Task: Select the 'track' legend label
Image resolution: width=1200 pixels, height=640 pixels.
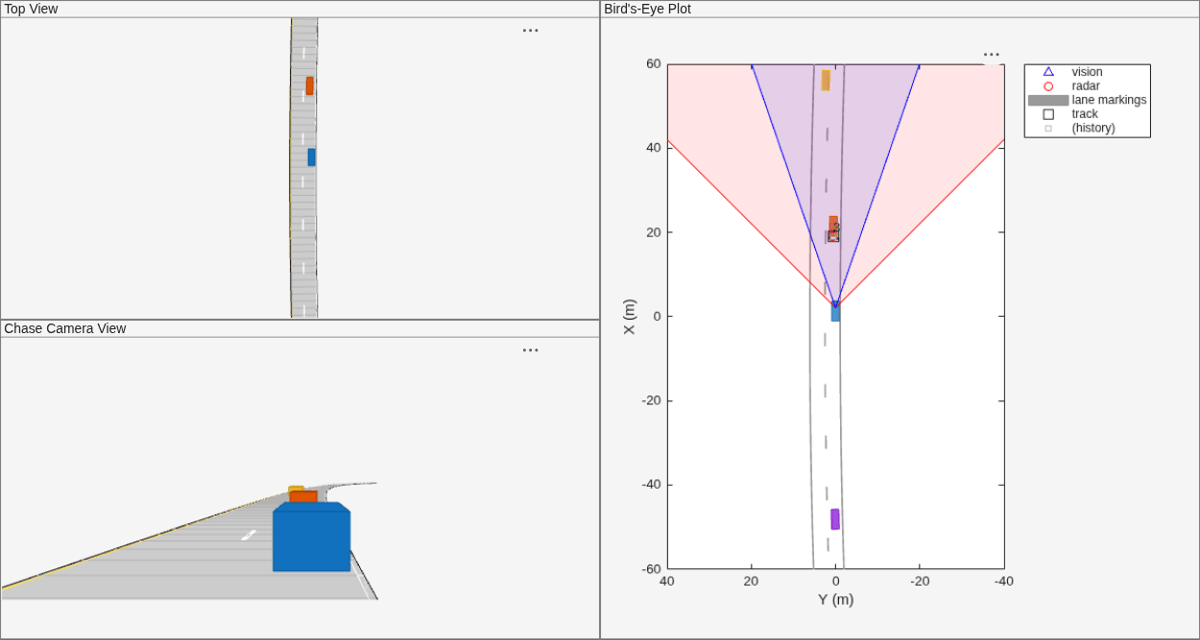Action: (1085, 114)
